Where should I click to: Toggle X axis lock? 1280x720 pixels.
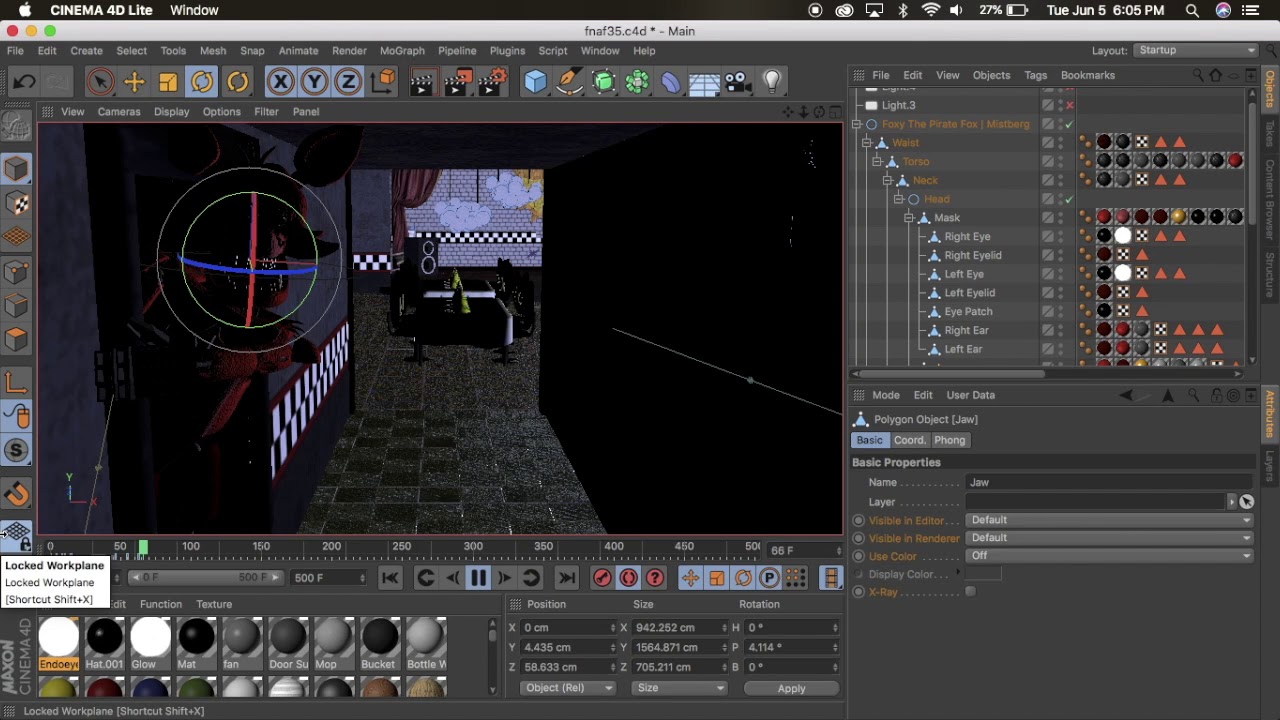[x=280, y=82]
